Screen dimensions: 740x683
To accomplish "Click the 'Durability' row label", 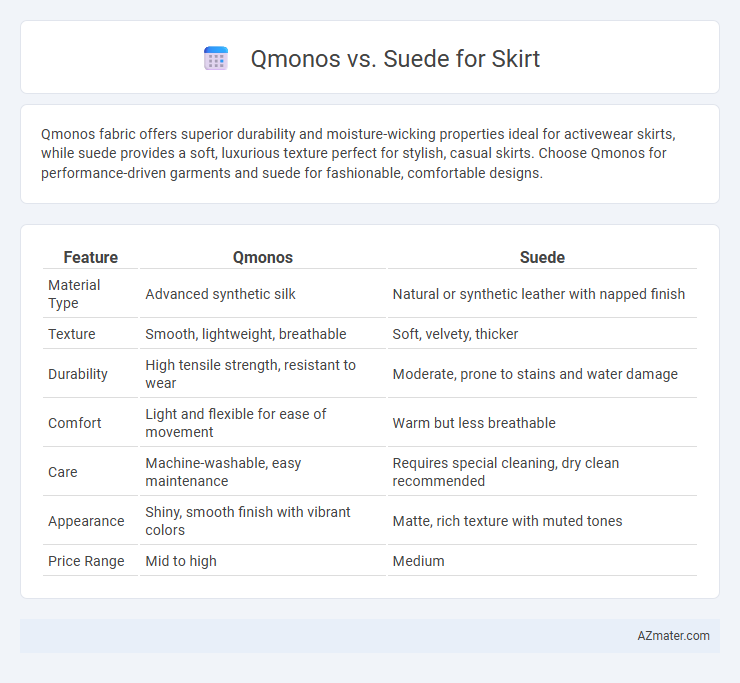I will (78, 374).
